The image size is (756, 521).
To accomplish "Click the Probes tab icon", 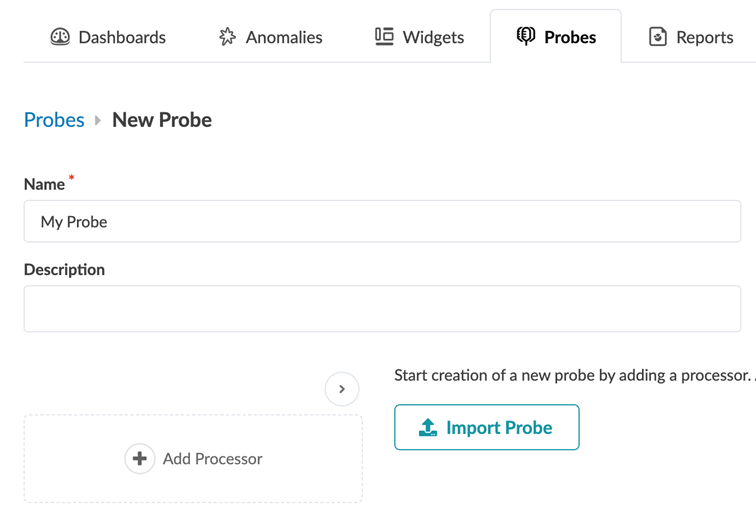I will click(x=526, y=36).
